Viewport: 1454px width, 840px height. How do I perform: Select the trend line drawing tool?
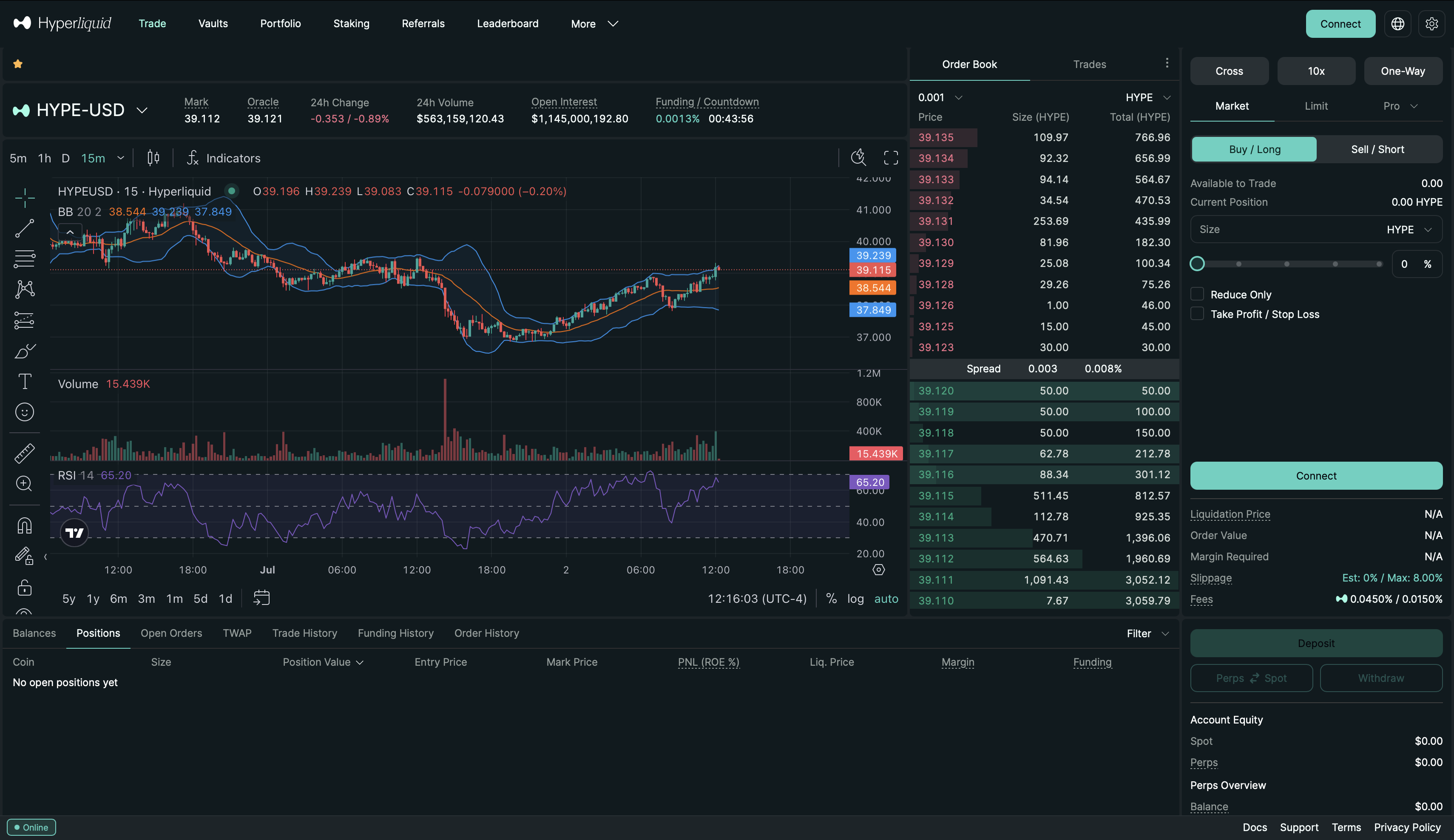coord(24,228)
